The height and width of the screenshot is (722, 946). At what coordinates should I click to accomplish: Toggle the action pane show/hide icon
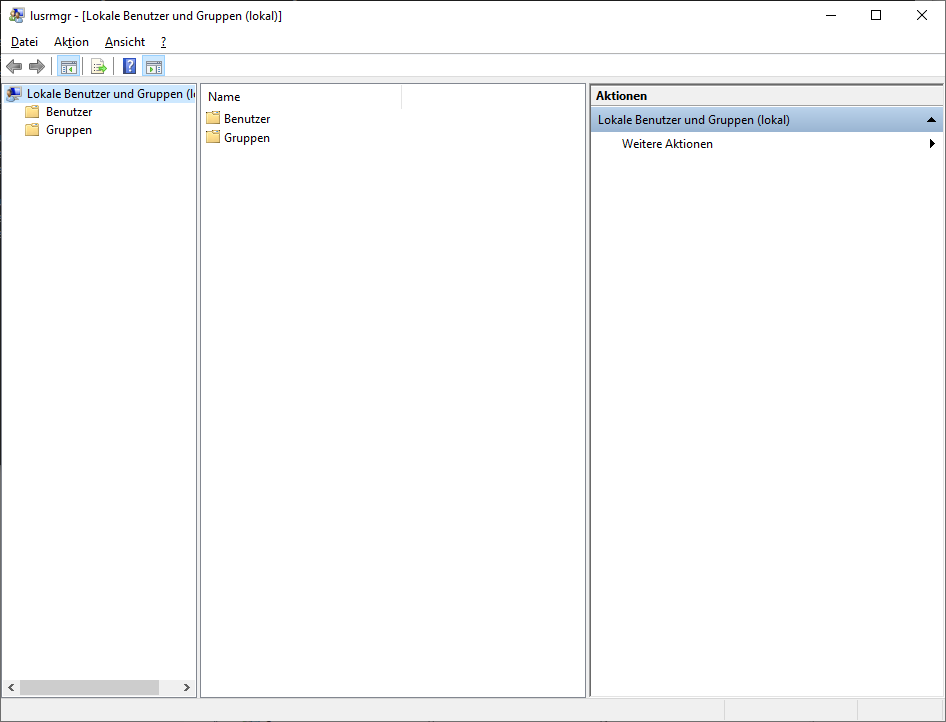pyautogui.click(x=154, y=66)
